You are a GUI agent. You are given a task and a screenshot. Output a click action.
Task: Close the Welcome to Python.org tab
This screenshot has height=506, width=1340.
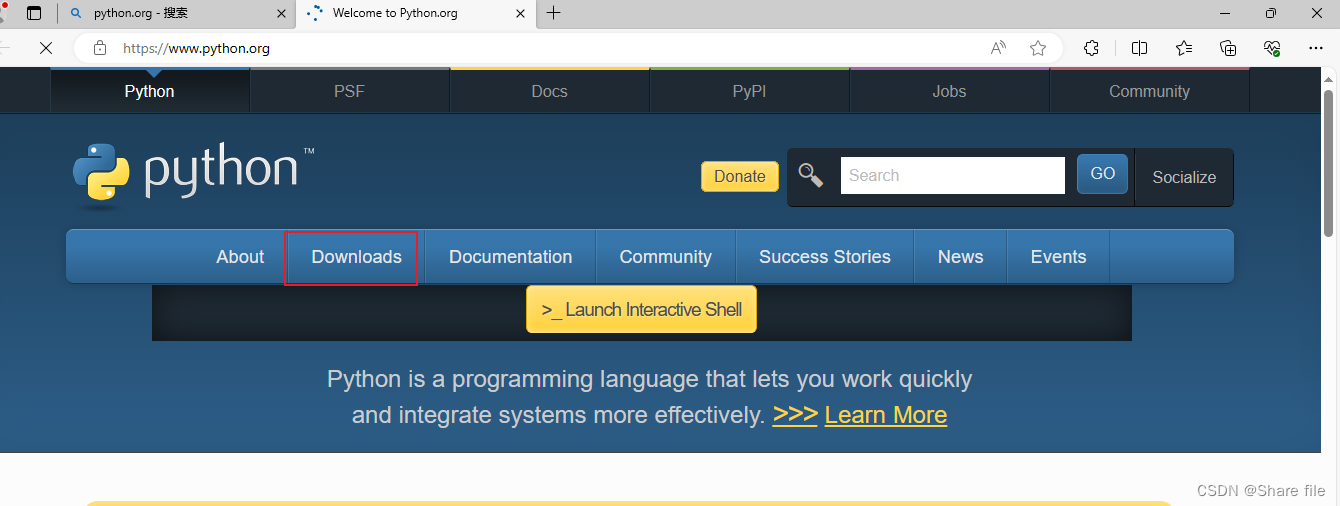click(520, 13)
